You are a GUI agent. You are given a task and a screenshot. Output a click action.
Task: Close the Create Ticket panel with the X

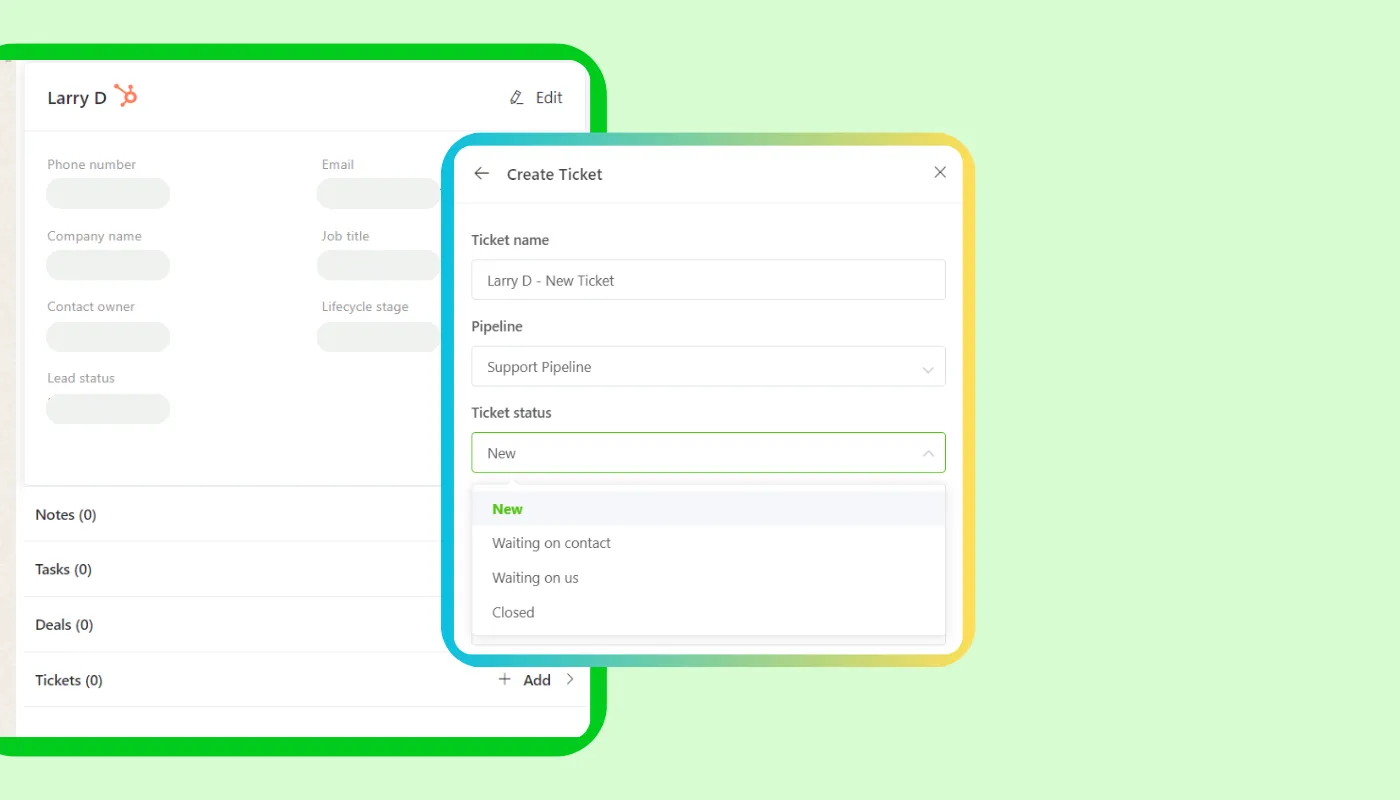[939, 172]
